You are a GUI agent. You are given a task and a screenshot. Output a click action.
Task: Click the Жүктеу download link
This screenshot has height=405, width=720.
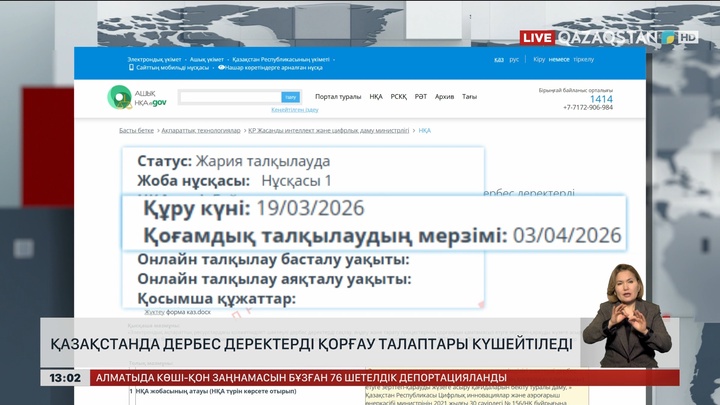pyautogui.click(x=154, y=312)
